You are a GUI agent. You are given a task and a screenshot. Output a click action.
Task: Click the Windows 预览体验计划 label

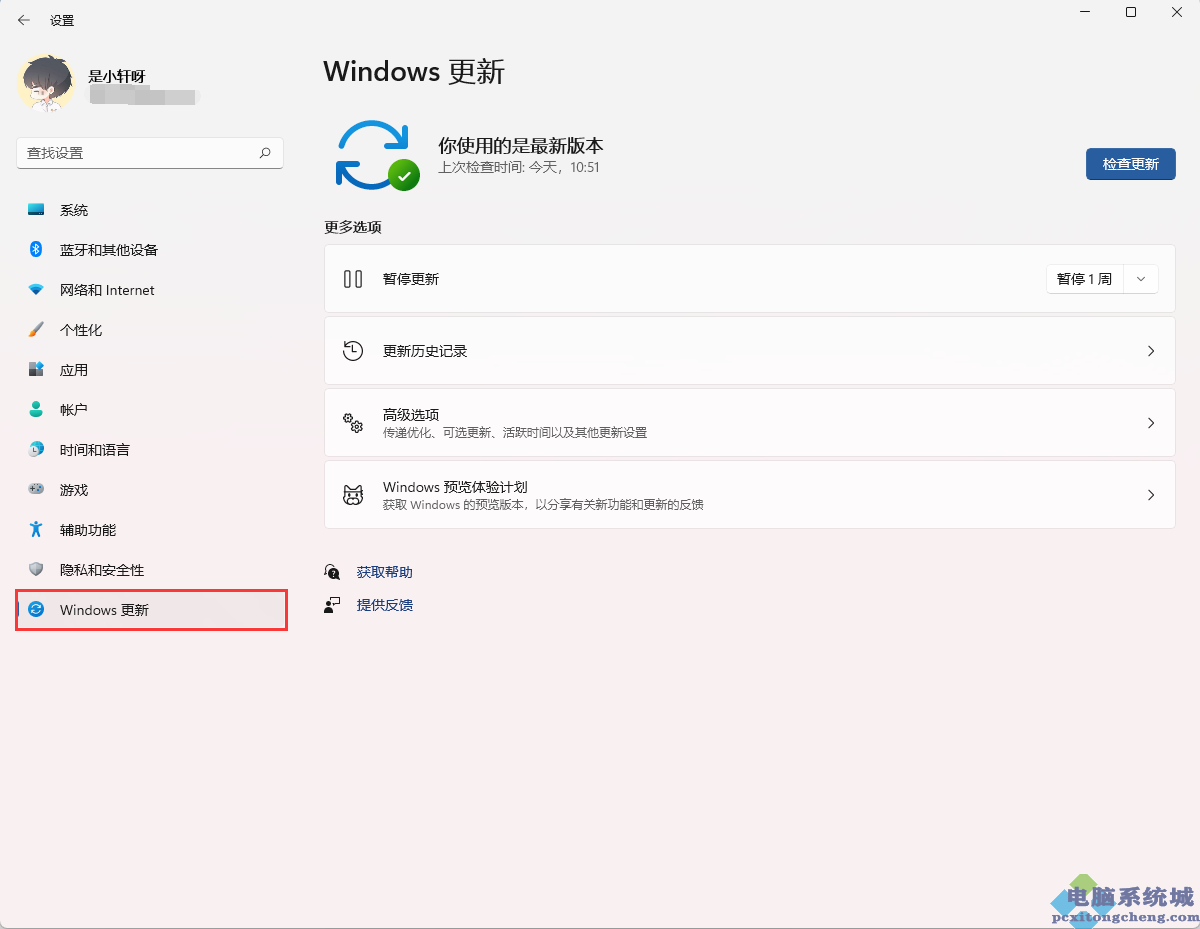(x=455, y=487)
